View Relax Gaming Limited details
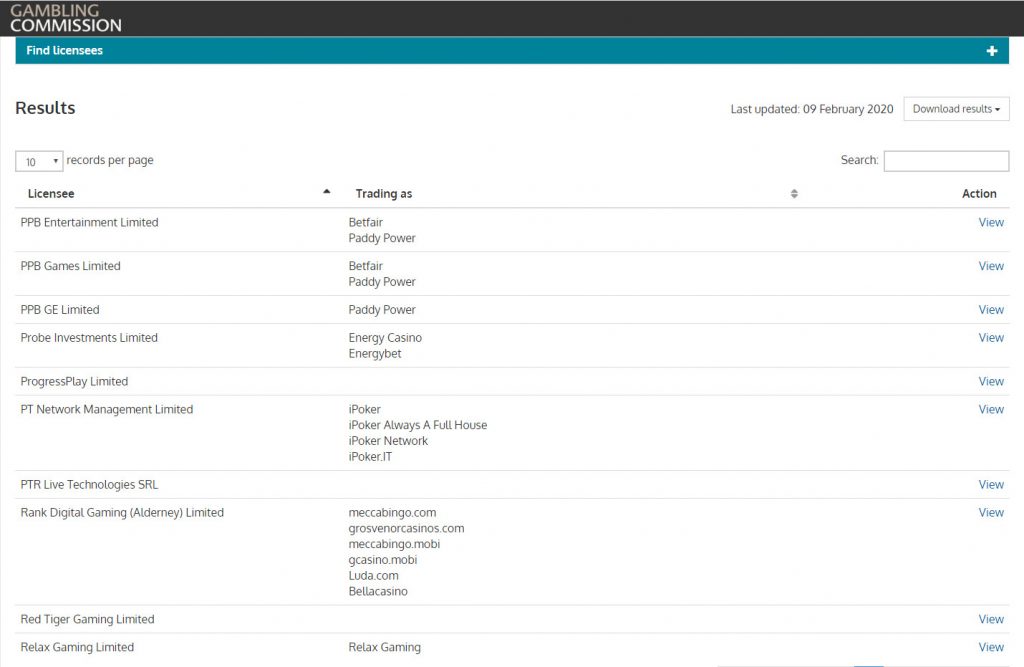 [990, 648]
